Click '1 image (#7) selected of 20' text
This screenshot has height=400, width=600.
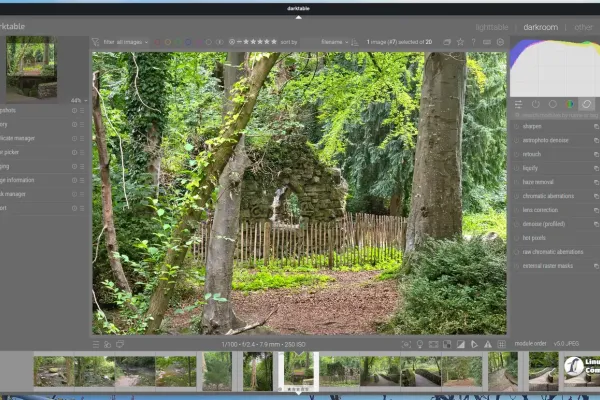[x=399, y=42]
